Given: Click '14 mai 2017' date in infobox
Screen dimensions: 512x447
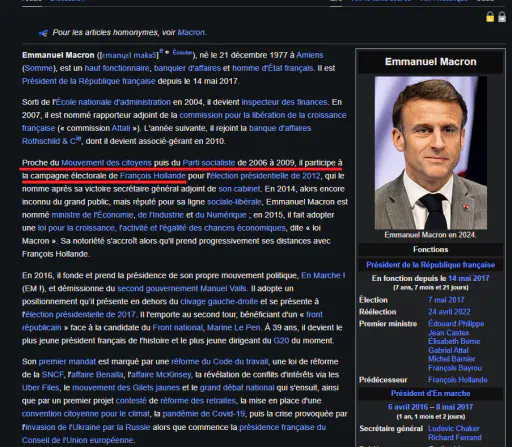Looking at the screenshot, I should click(x=469, y=278).
